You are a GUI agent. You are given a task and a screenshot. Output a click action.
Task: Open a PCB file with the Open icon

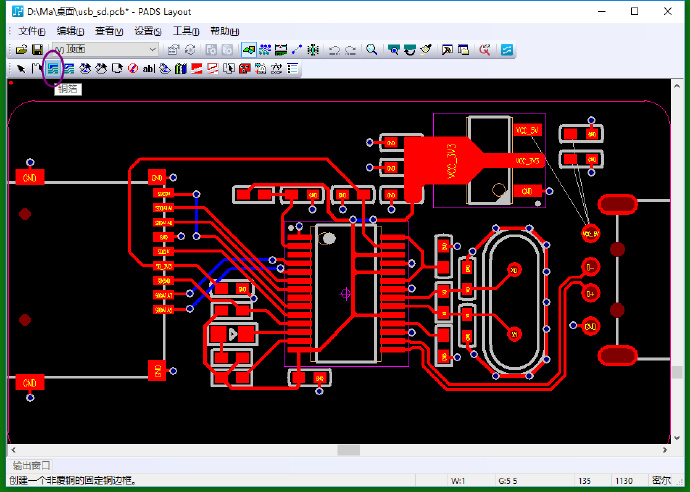pos(21,50)
